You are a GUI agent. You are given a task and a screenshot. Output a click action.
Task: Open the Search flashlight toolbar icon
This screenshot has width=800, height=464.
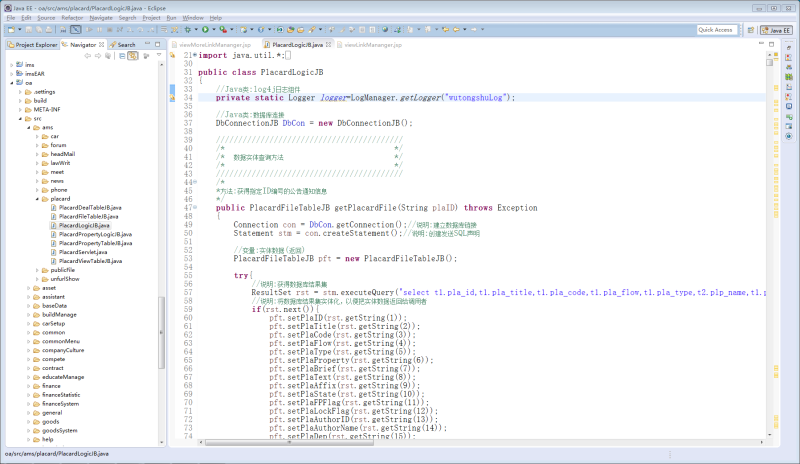[312, 30]
